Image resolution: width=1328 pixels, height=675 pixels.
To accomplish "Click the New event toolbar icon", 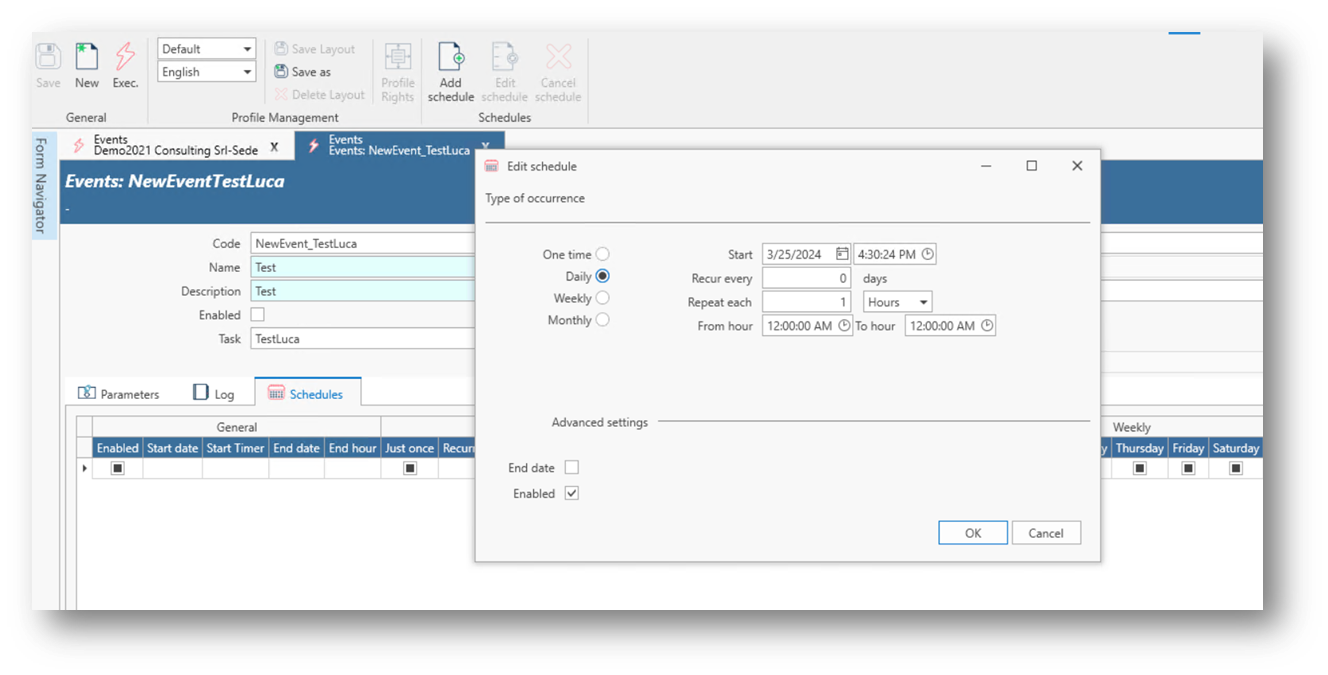I will [87, 58].
